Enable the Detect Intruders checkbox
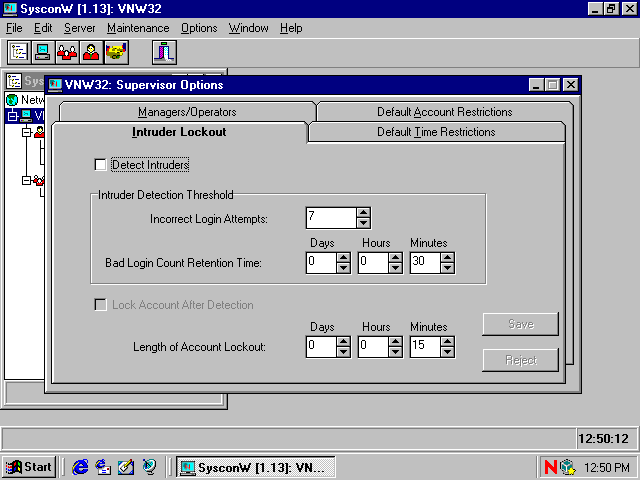 (100, 165)
